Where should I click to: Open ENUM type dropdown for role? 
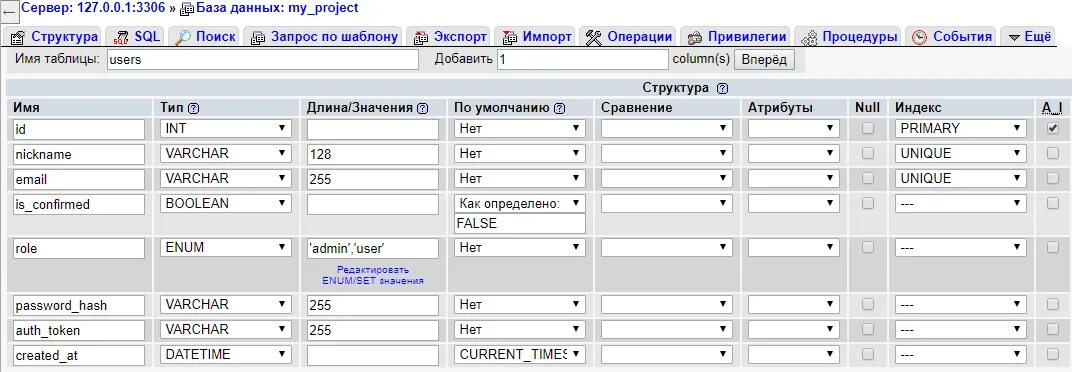click(x=226, y=248)
